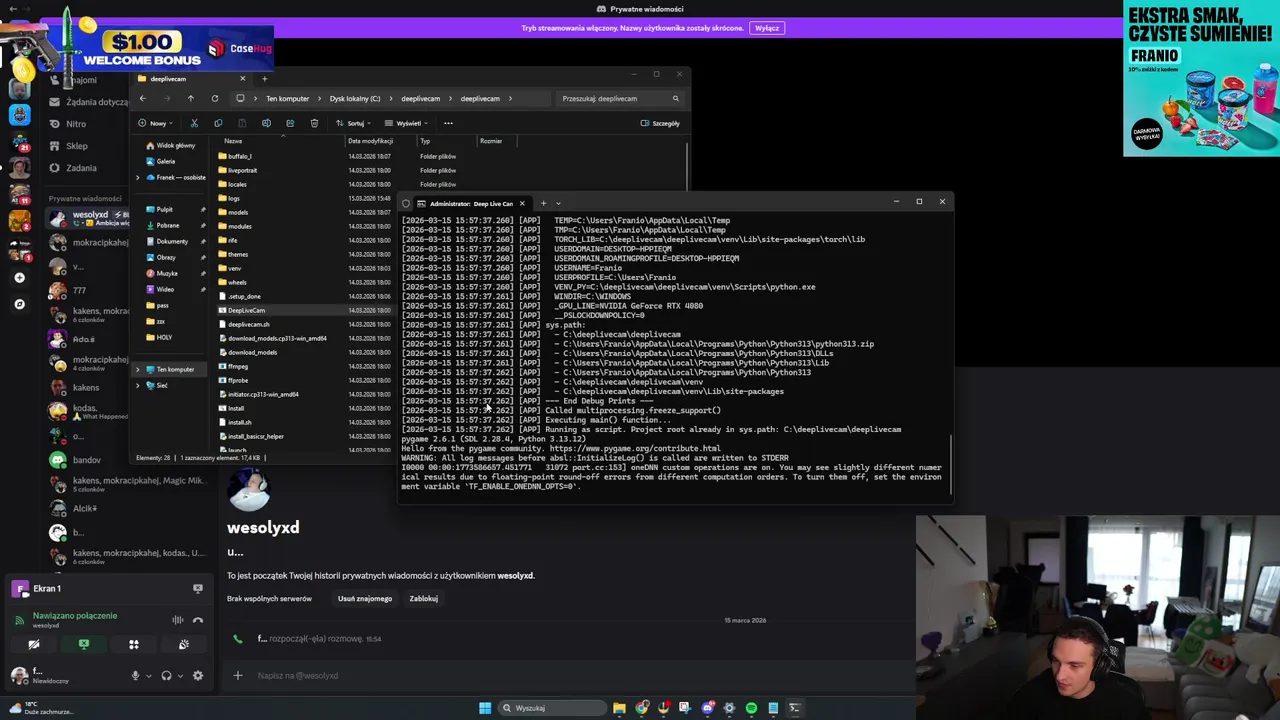Open the wesolyxd direct message
Viewport: 1280px width, 720px height.
click(x=88, y=218)
